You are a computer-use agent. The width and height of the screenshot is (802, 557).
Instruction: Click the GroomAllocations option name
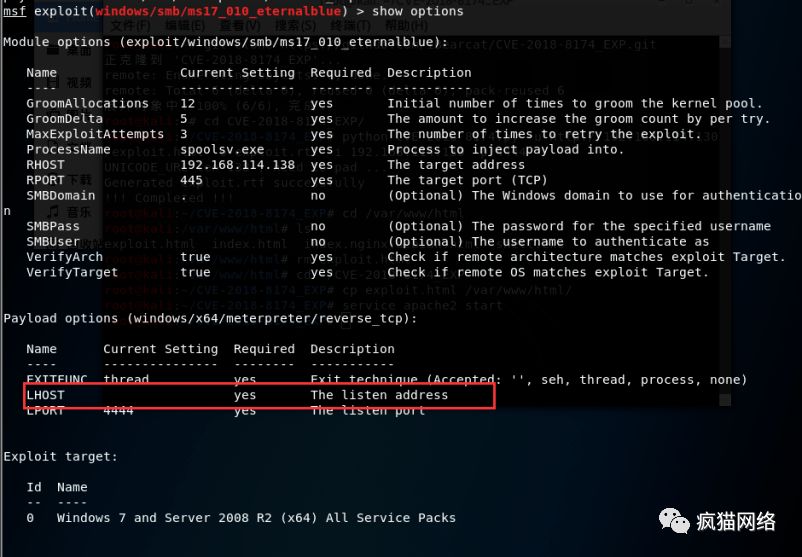(87, 103)
